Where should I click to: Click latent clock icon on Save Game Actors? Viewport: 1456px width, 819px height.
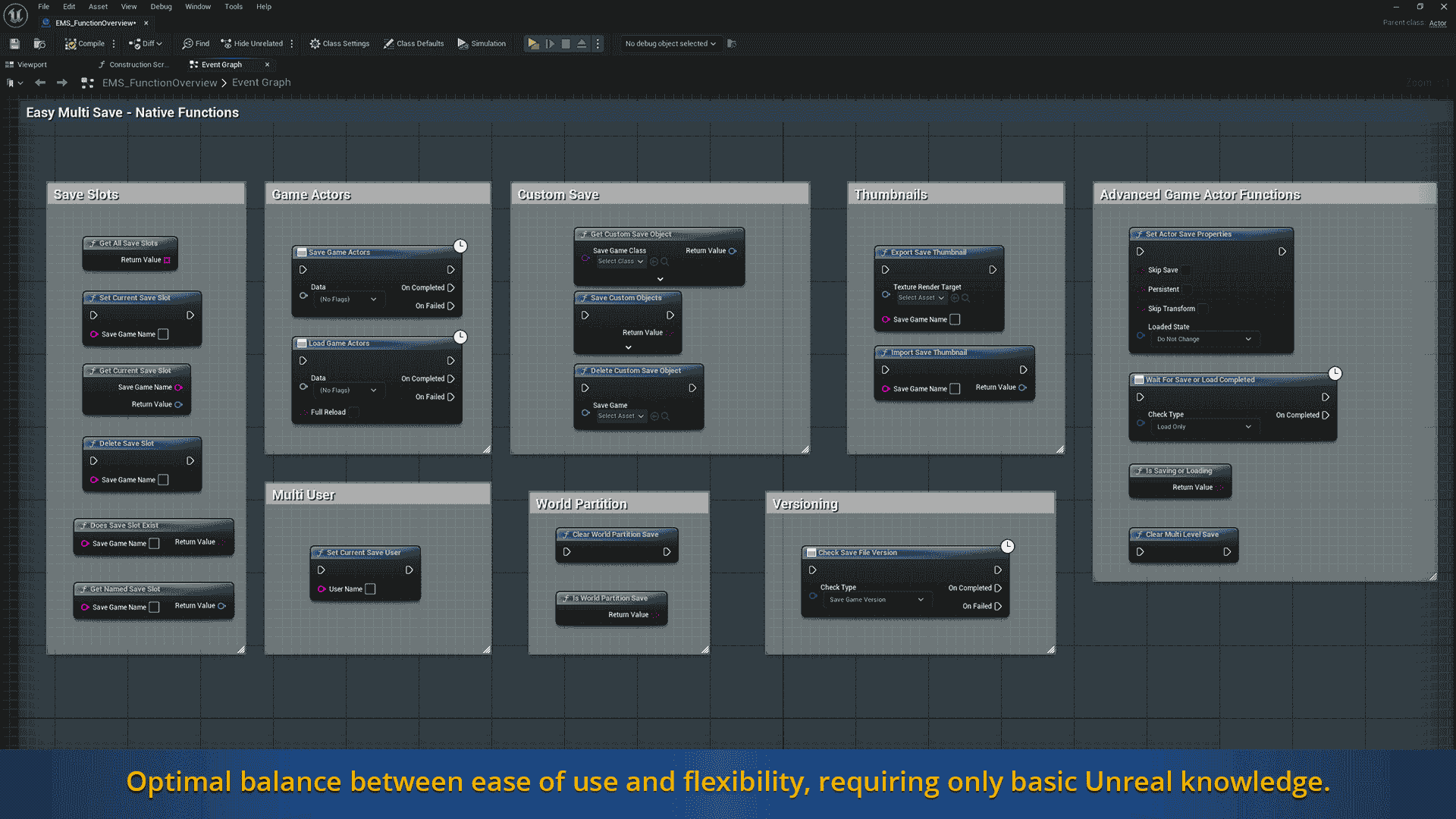(460, 246)
